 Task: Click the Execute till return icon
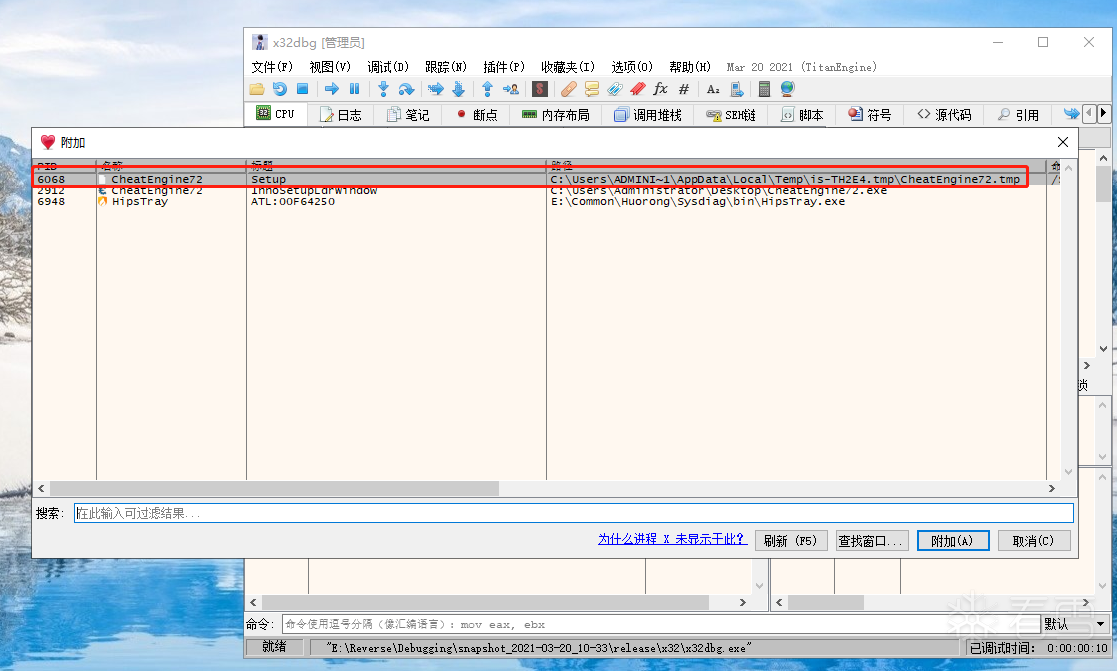[487, 89]
